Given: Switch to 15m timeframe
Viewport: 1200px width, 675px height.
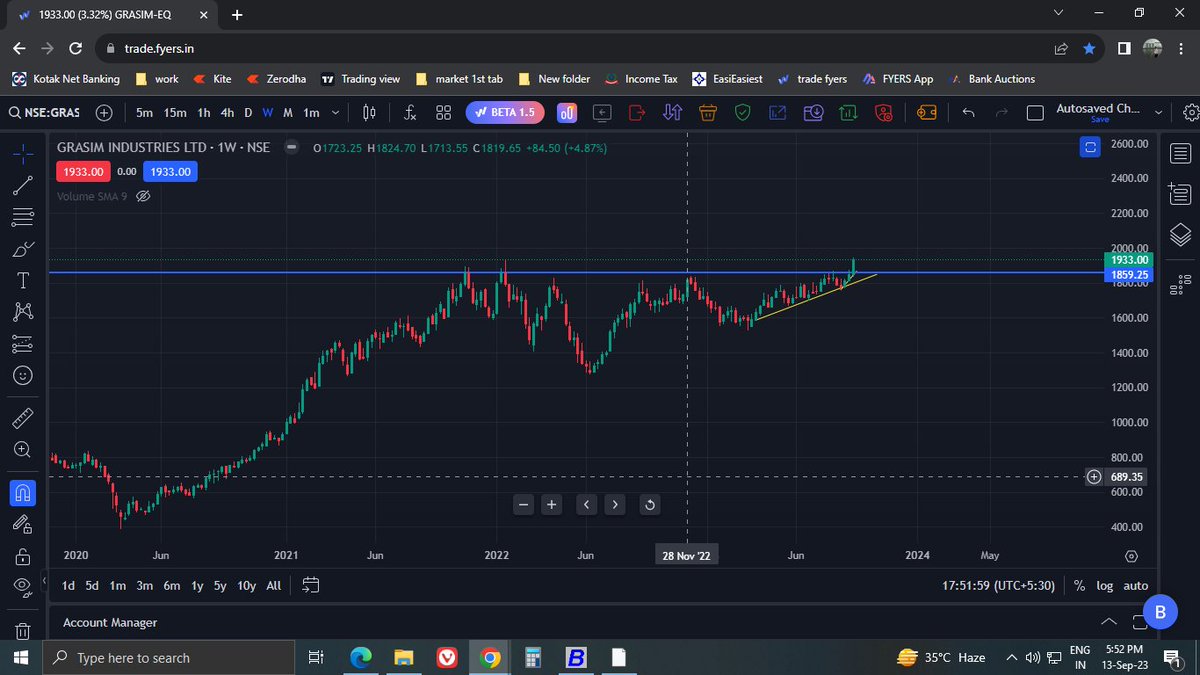Looking at the screenshot, I should tap(175, 113).
